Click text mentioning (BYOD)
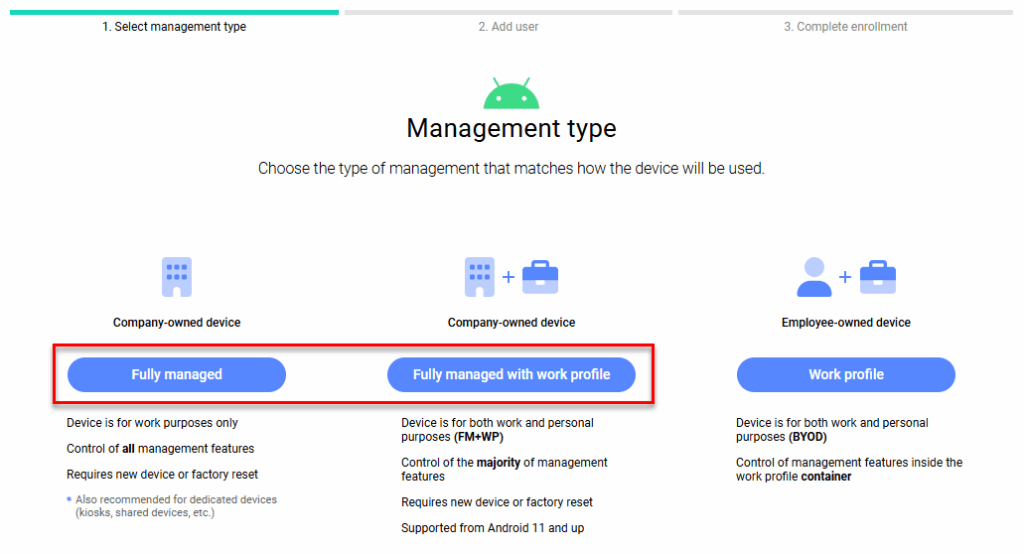 point(832,430)
